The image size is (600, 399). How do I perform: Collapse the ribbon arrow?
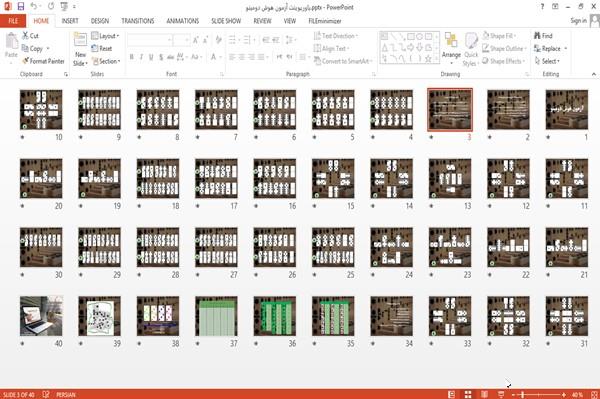(594, 74)
